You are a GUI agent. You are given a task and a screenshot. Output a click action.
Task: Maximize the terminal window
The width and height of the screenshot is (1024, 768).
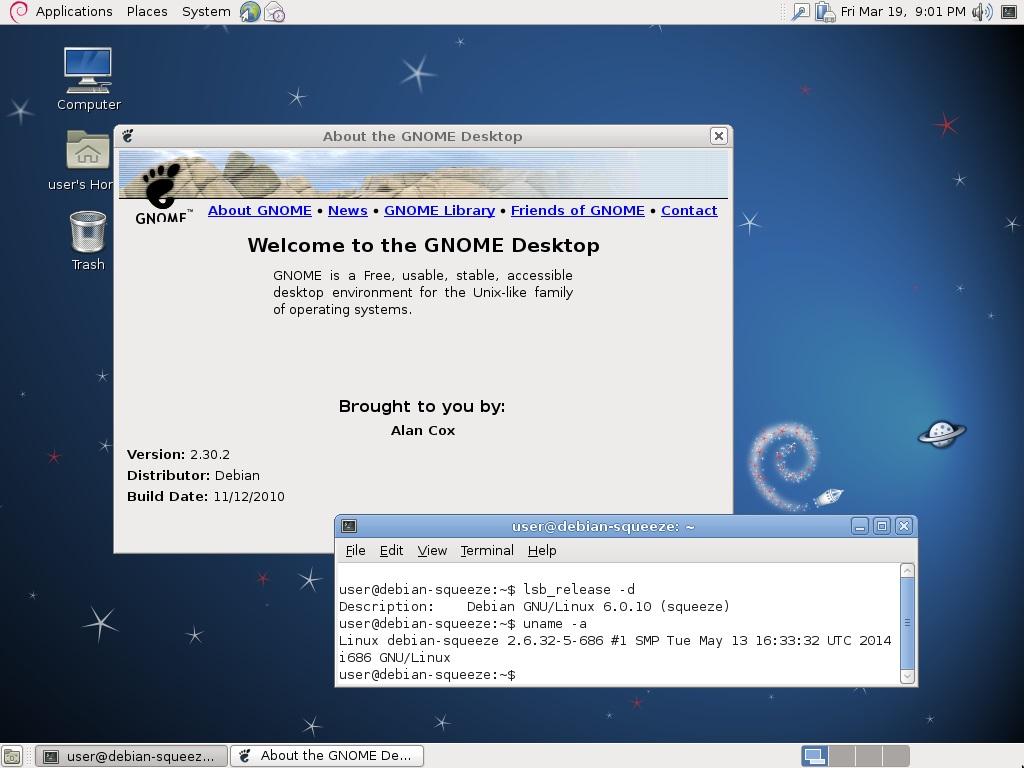point(882,526)
